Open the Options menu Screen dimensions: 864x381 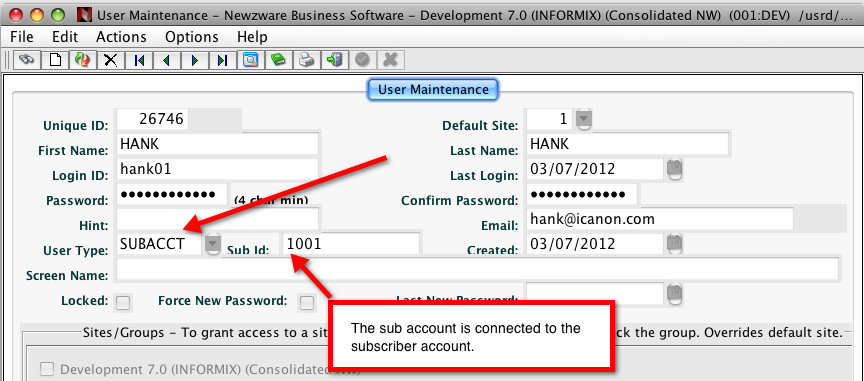[192, 37]
